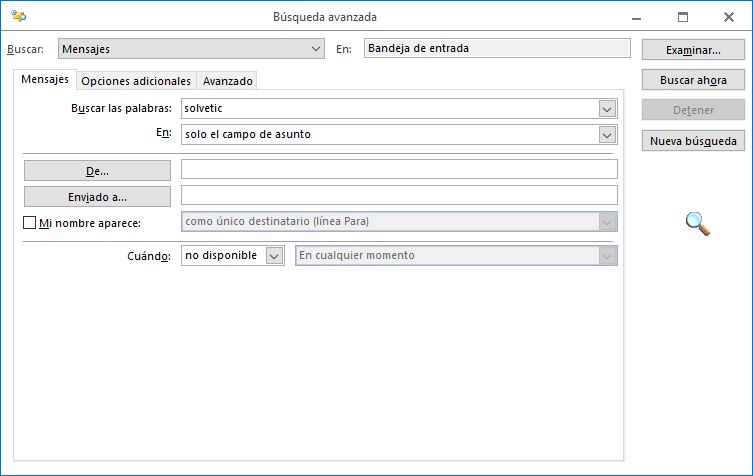Viewport: 753px width, 476px height.
Task: Expand the 'solo el campo de asunto' dropdown
Action: [x=606, y=134]
